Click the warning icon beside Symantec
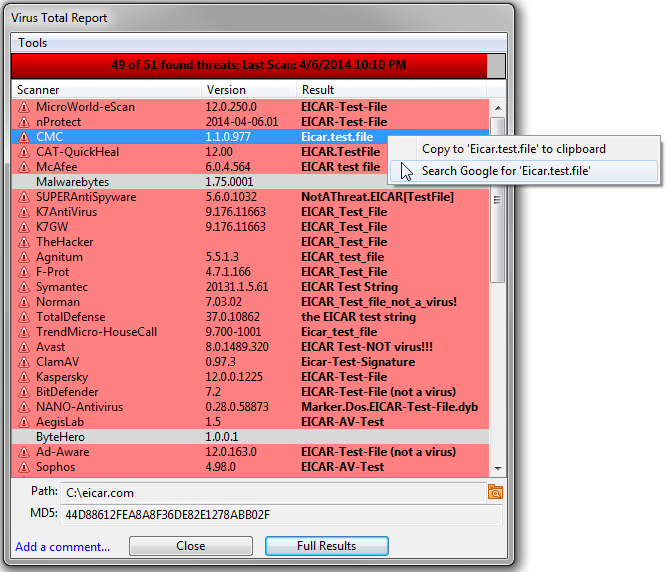This screenshot has width=668, height=572. point(24,287)
